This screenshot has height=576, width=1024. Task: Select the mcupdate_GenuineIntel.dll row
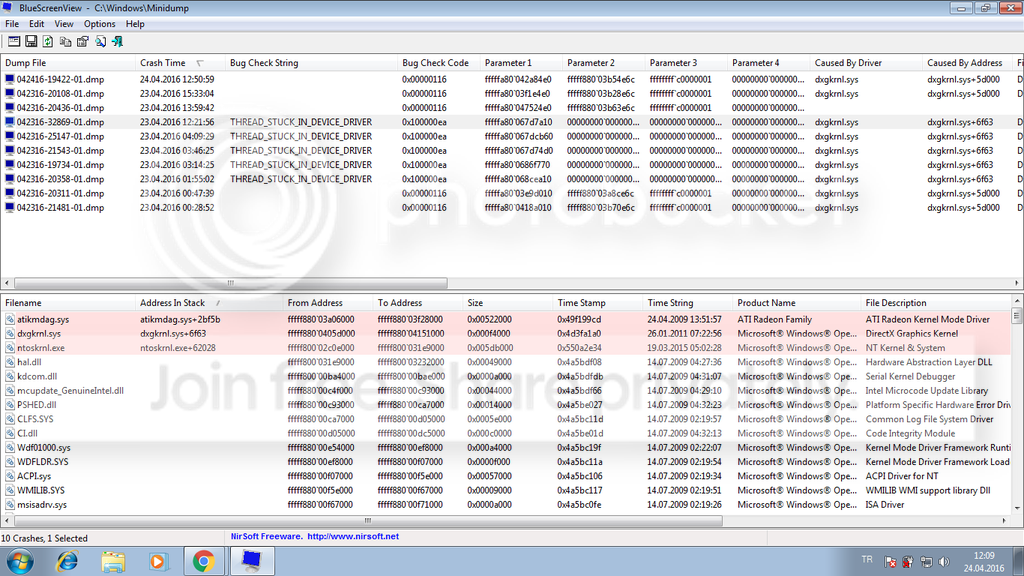coord(506,391)
